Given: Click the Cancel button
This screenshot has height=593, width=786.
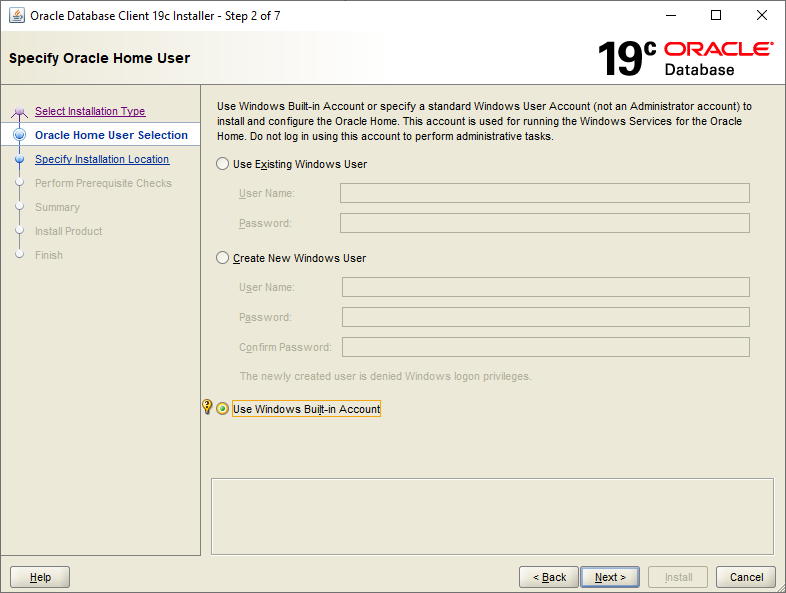Looking at the screenshot, I should click(x=746, y=577).
